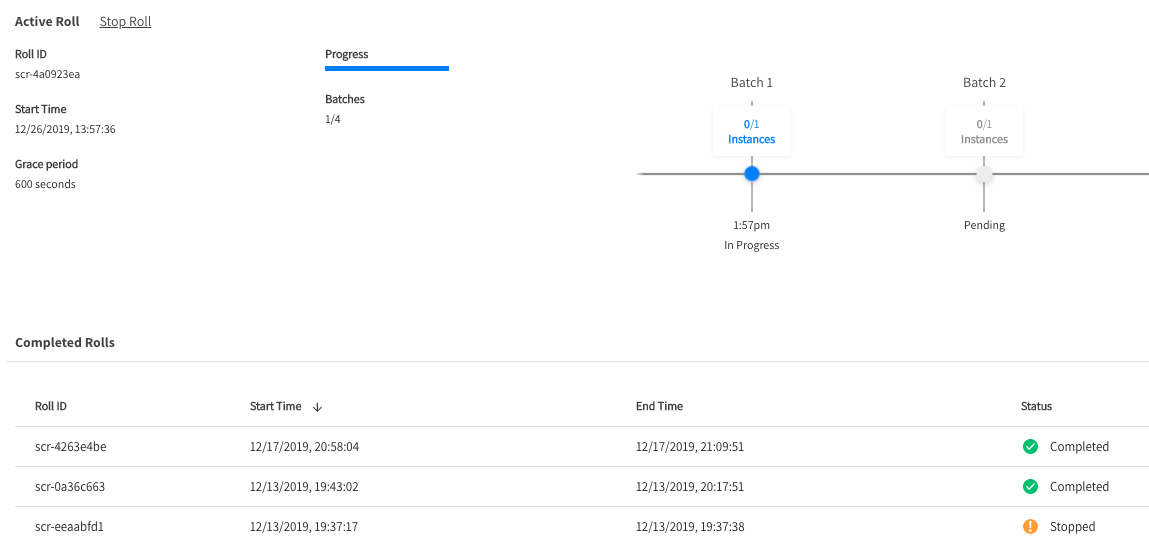
Task: Click the Pending label under Batch 2
Action: (x=984, y=225)
